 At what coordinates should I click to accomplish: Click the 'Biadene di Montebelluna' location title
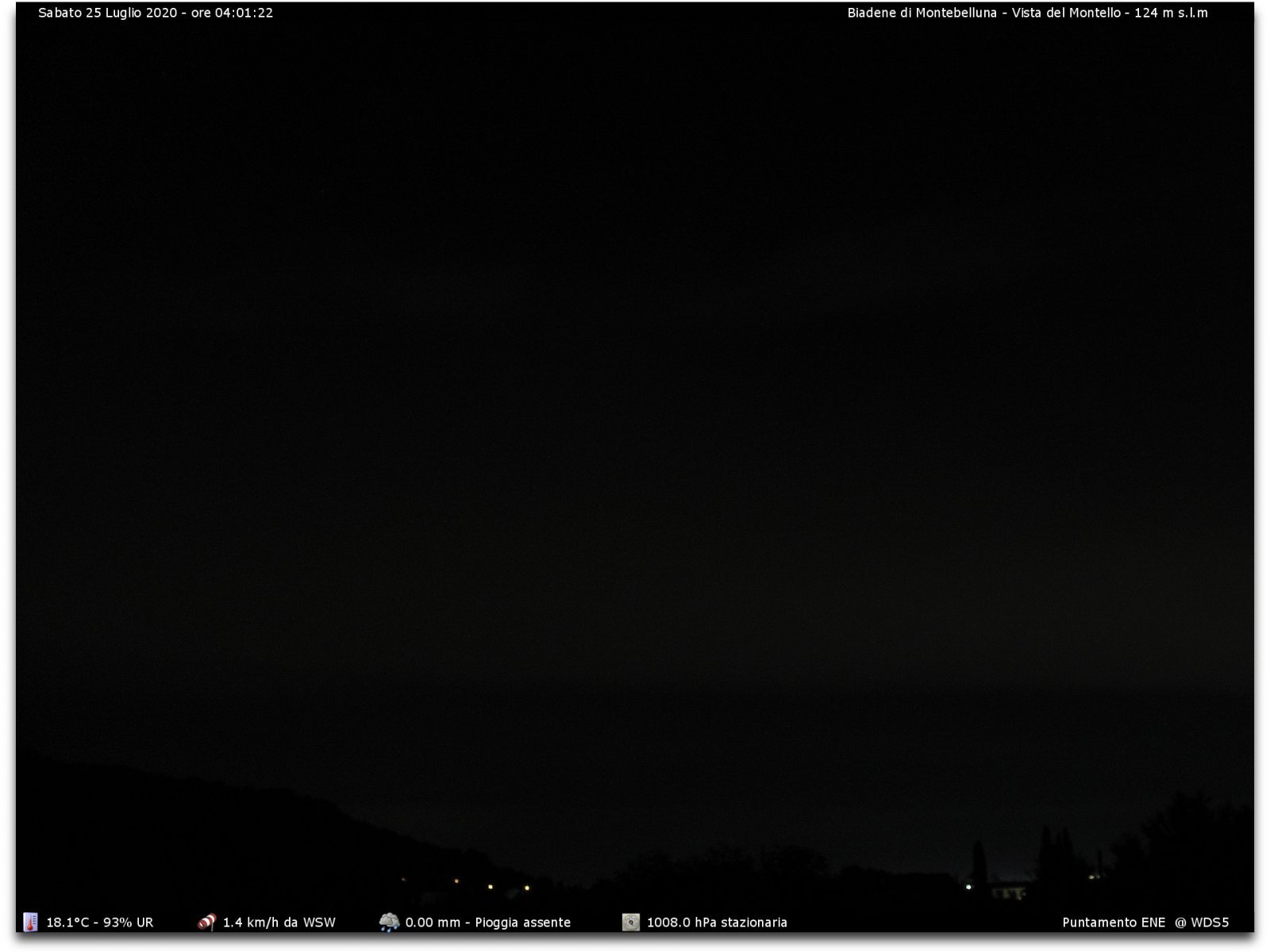pos(922,13)
